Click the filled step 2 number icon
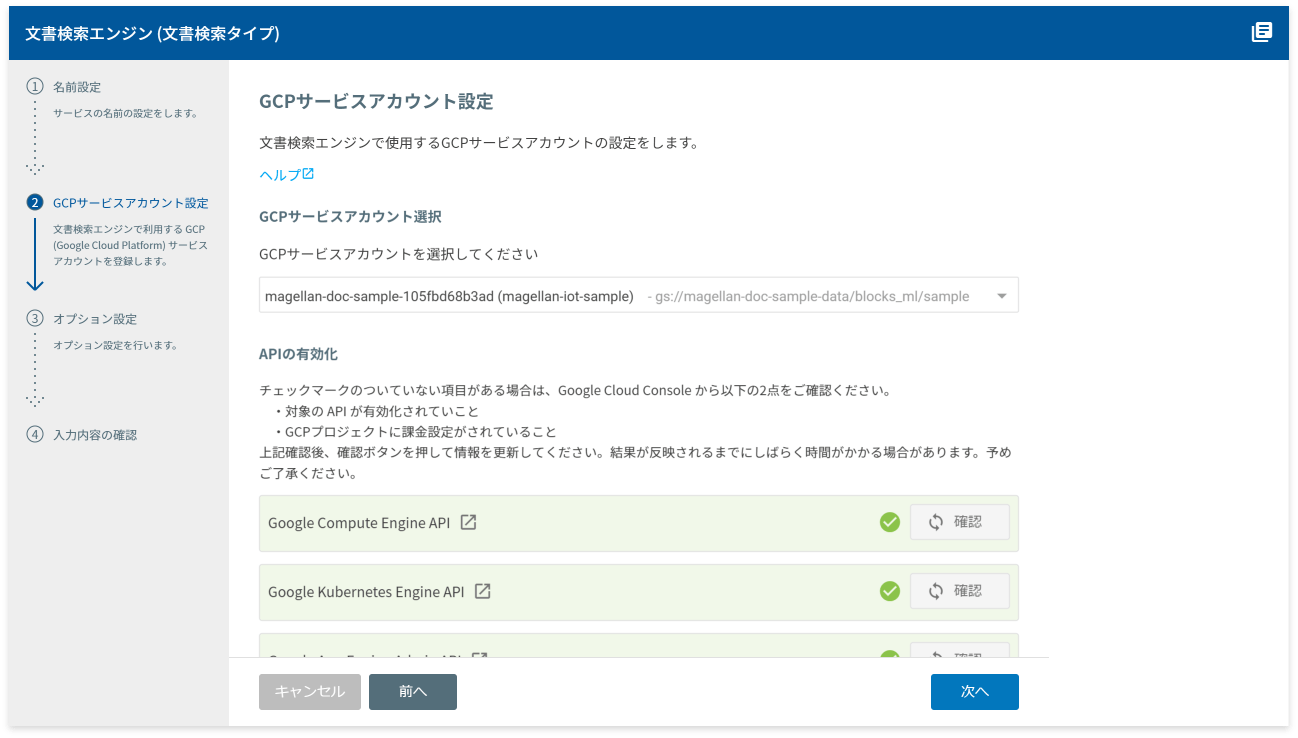The height and width of the screenshot is (738, 1298). coord(35,203)
